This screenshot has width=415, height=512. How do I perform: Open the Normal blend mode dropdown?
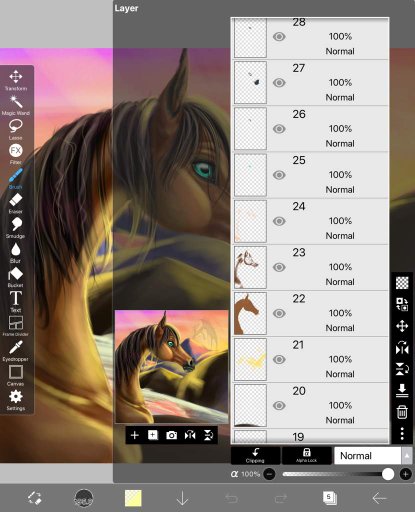point(368,456)
